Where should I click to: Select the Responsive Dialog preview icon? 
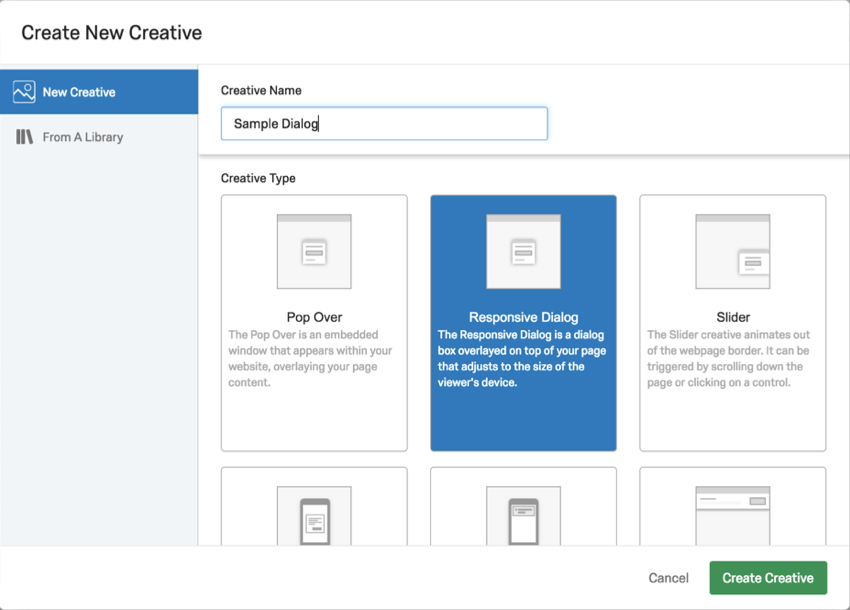click(523, 252)
